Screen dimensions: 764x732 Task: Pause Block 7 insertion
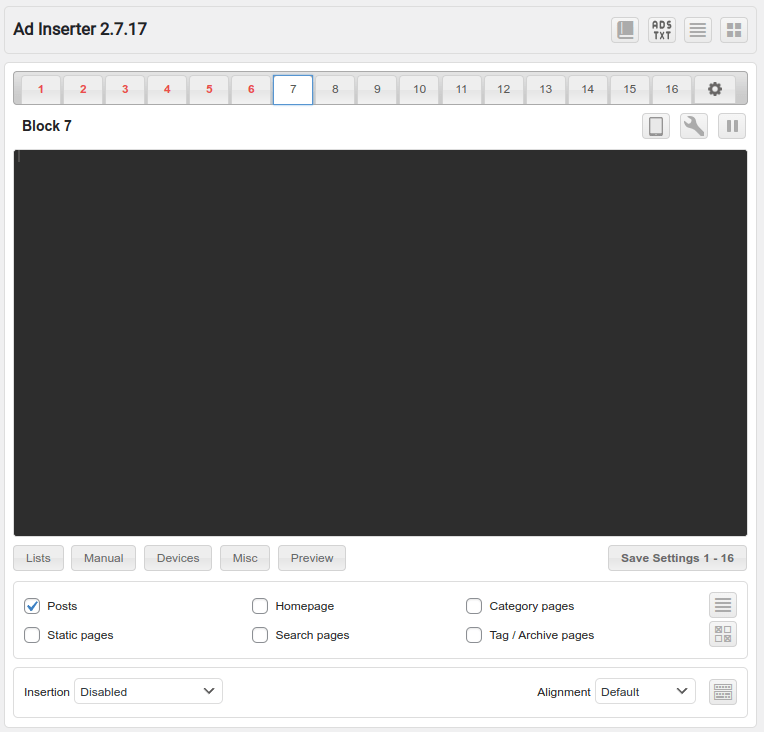tap(732, 126)
